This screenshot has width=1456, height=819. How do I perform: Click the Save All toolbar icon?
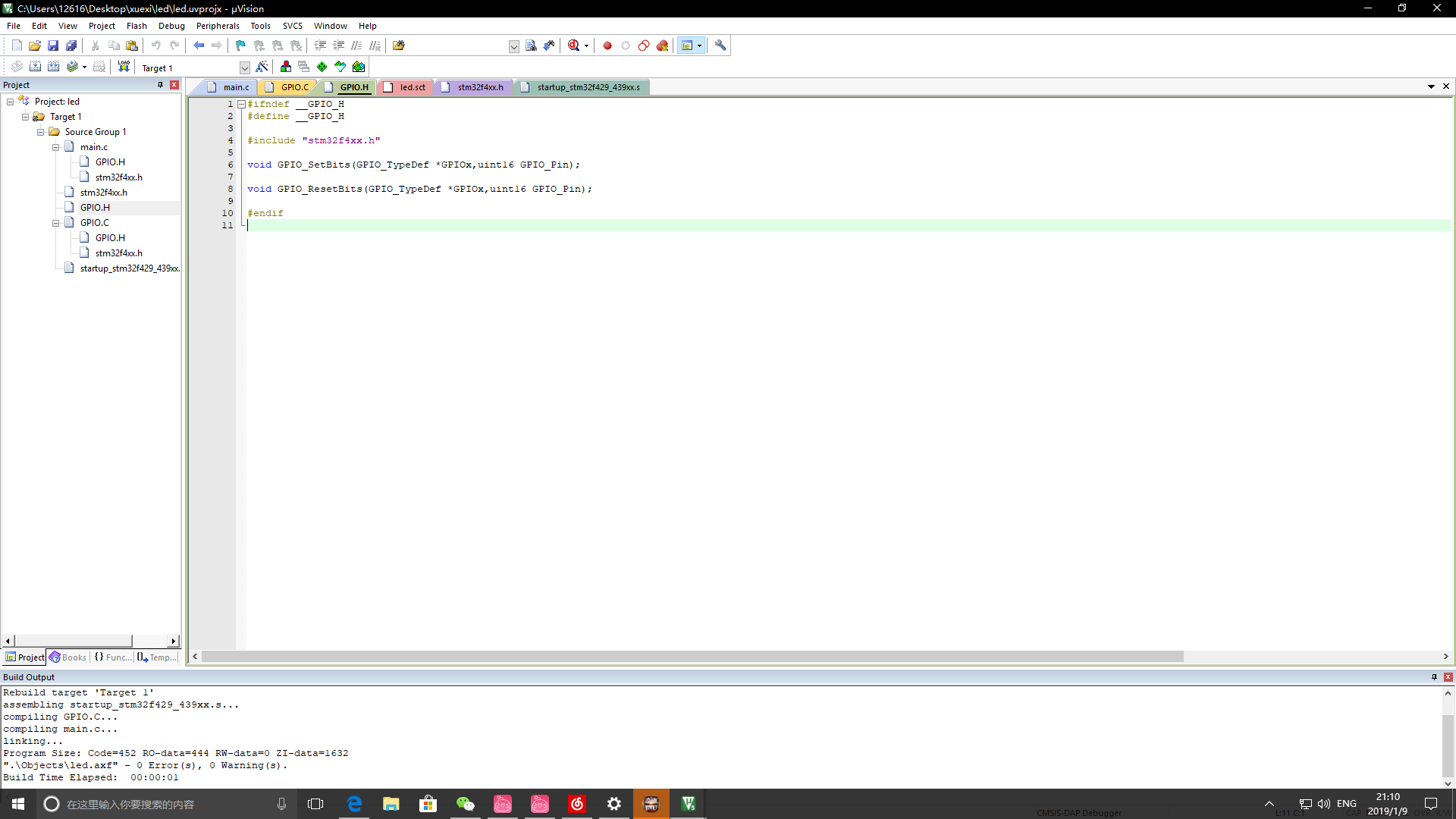point(71,45)
